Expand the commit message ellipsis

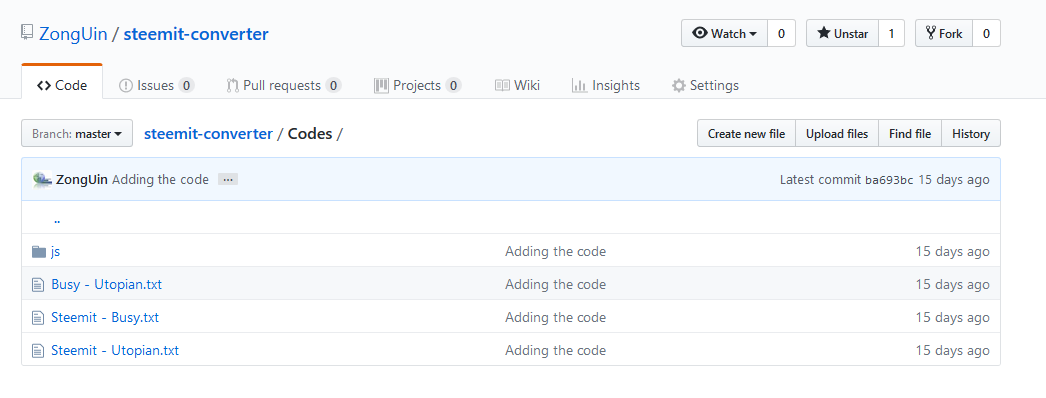click(227, 179)
